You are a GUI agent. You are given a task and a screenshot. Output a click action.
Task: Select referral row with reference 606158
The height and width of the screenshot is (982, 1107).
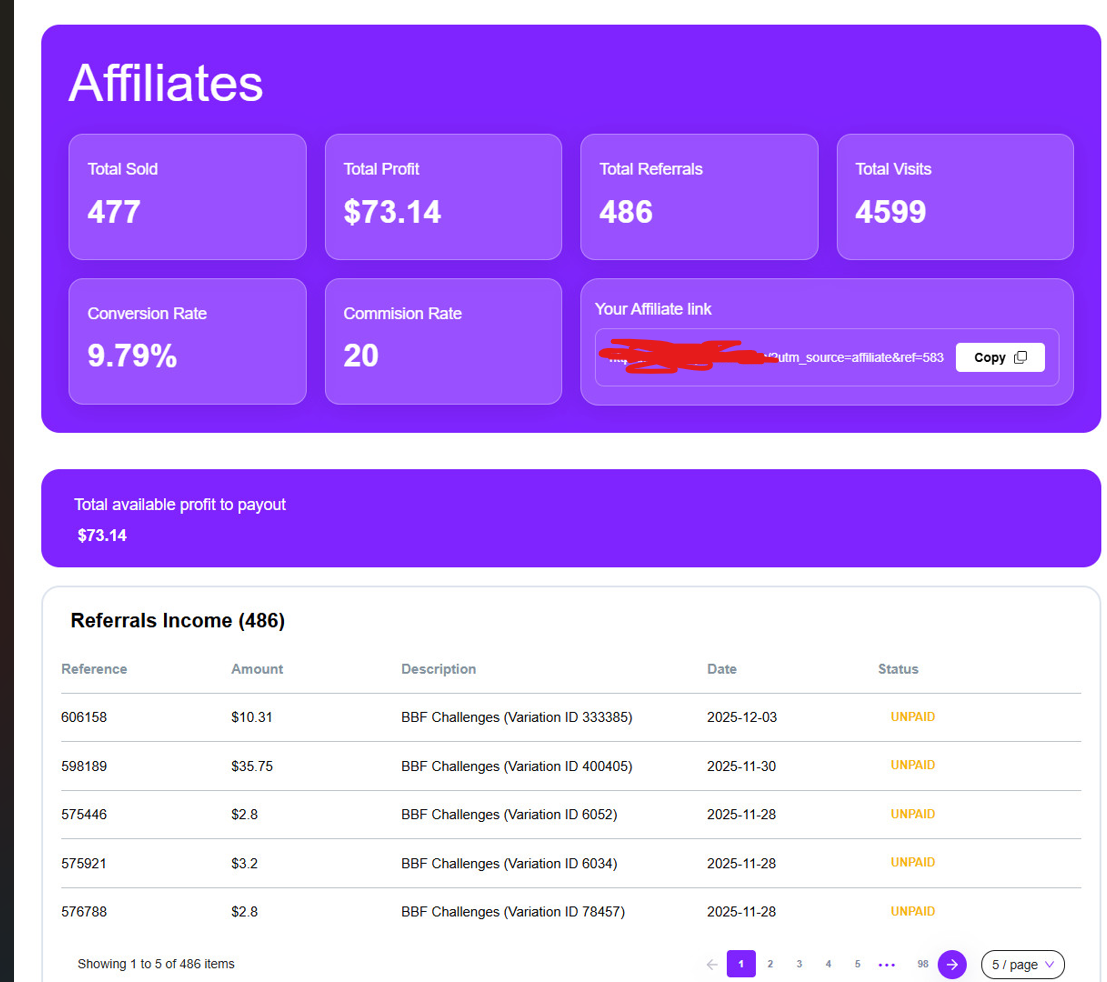tap(84, 717)
